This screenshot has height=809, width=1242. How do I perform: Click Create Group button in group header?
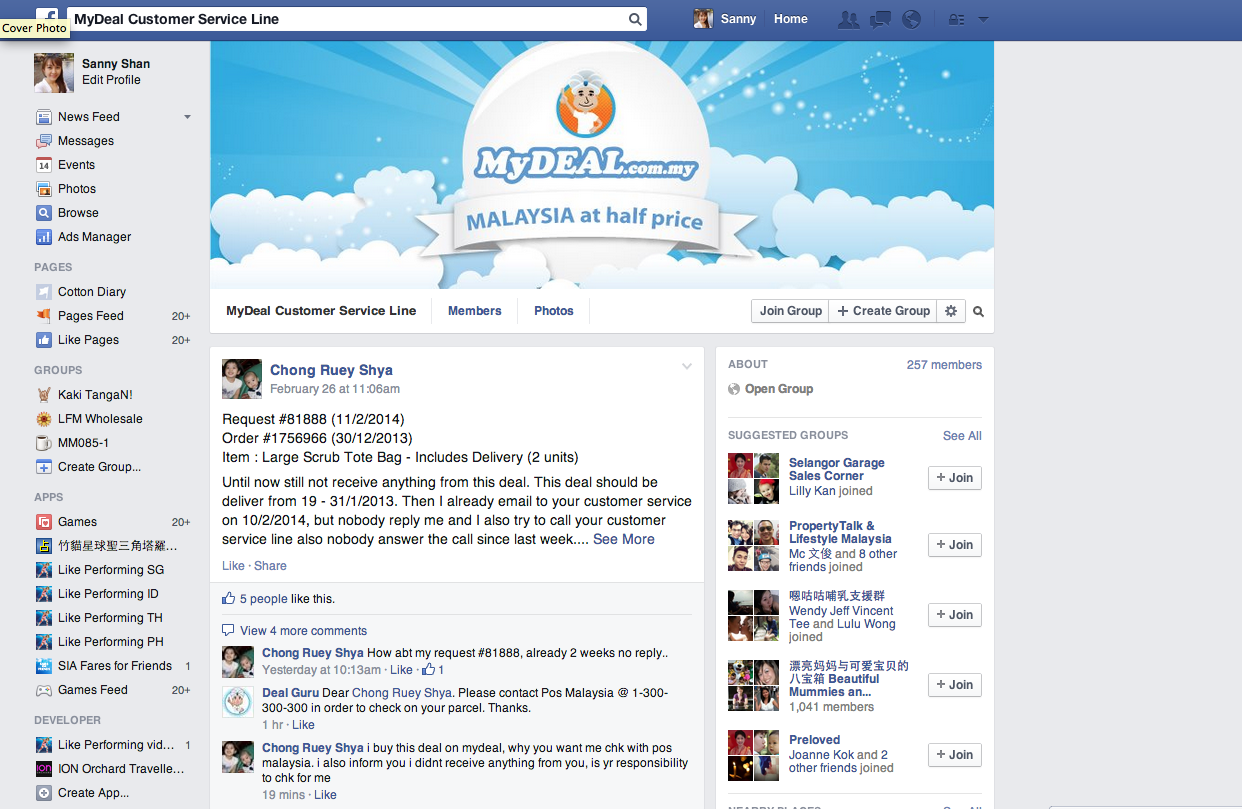(x=884, y=311)
